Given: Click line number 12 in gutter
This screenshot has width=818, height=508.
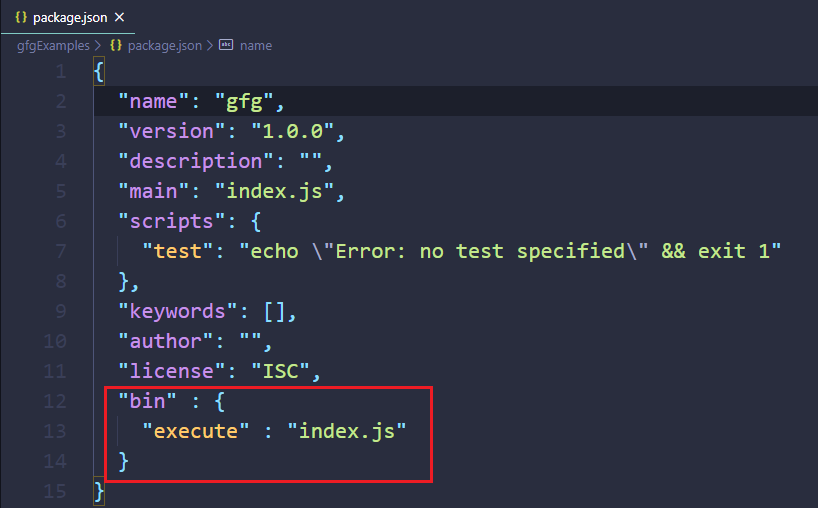Looking at the screenshot, I should [55, 401].
